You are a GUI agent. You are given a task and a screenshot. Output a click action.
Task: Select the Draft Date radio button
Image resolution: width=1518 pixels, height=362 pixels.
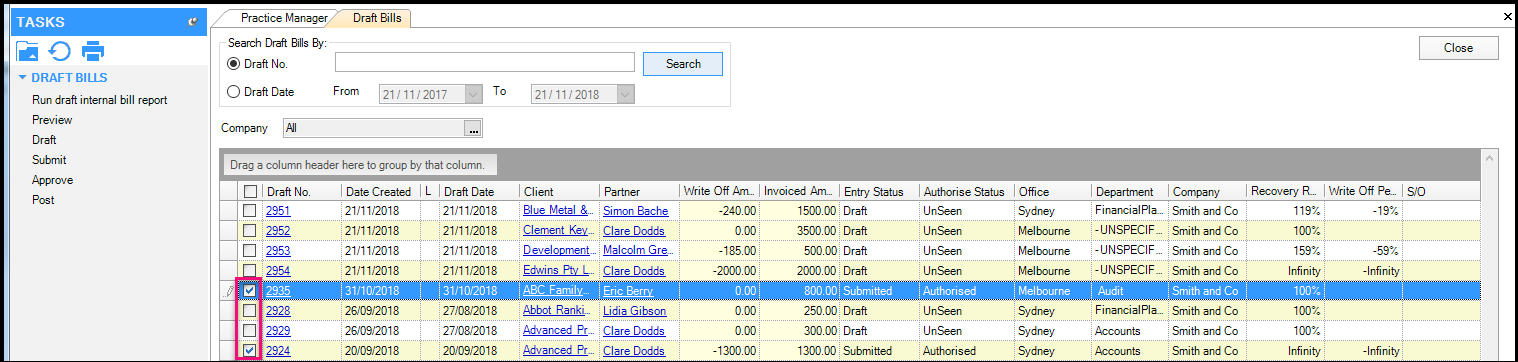(x=235, y=92)
